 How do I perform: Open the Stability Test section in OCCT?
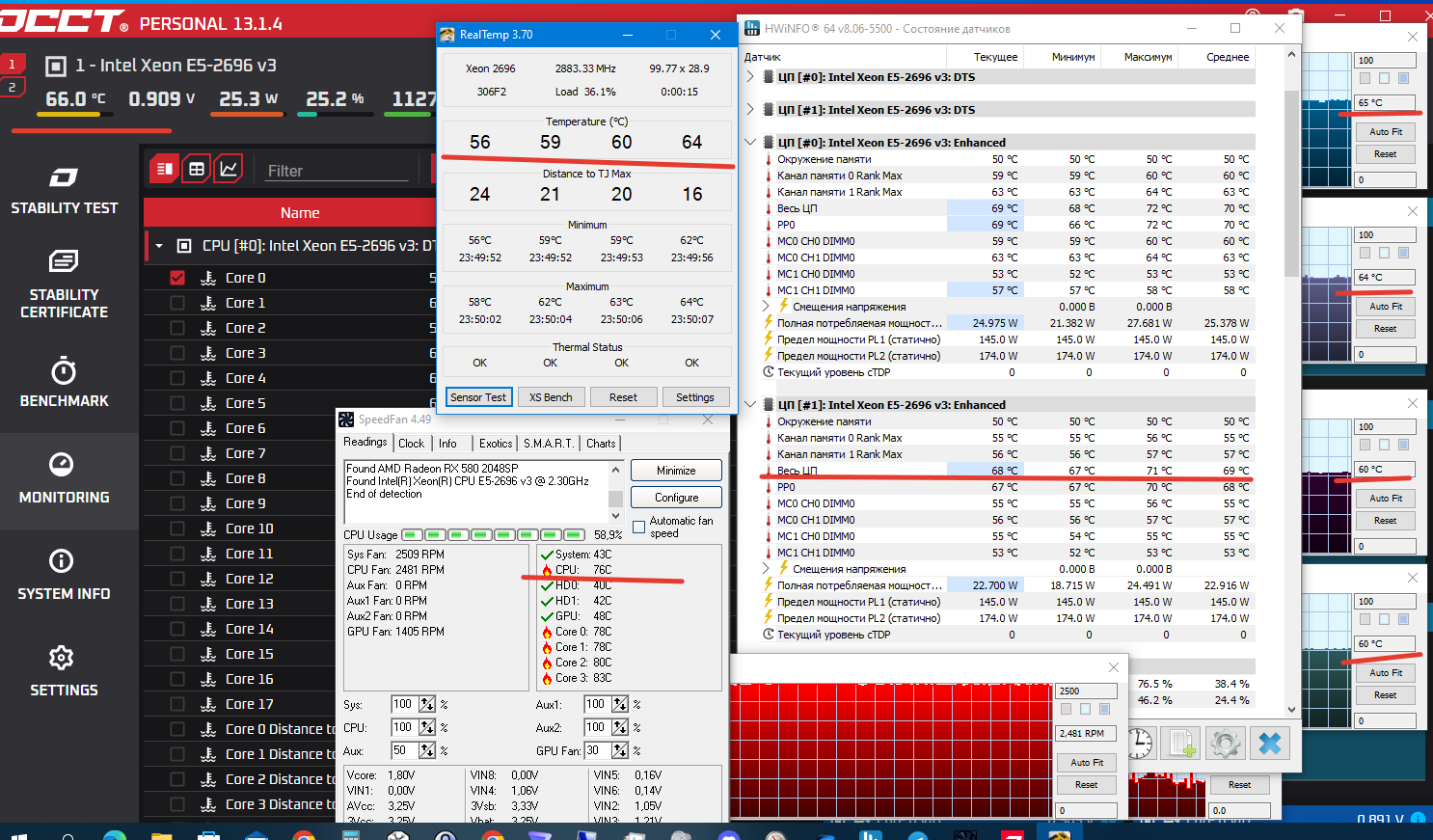[x=64, y=189]
